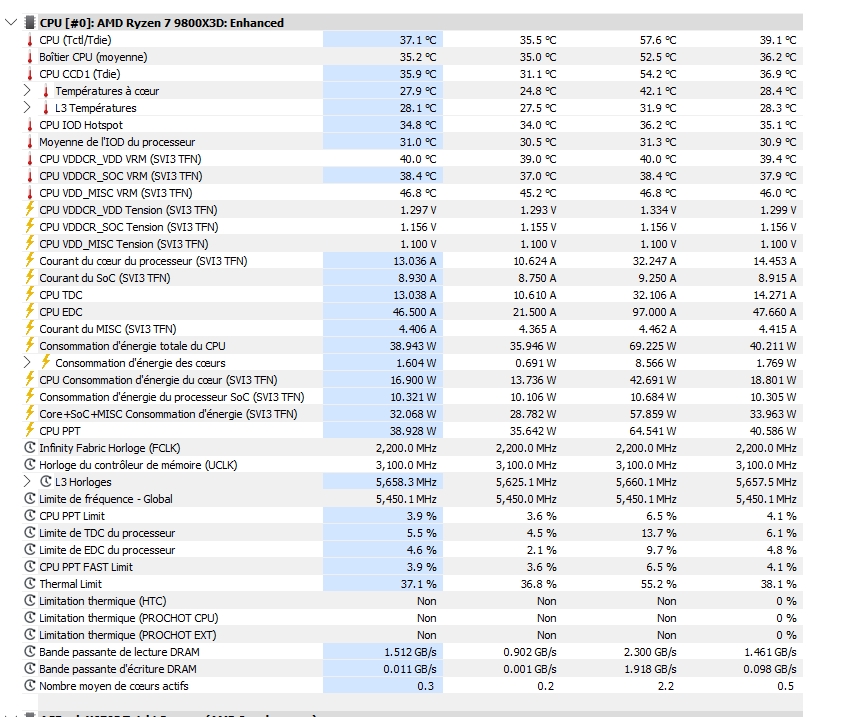Image resolution: width=850 pixels, height=717 pixels.
Task: Click thermometer icon beside CPU CCD1 (Tdie)
Action: tap(30, 74)
